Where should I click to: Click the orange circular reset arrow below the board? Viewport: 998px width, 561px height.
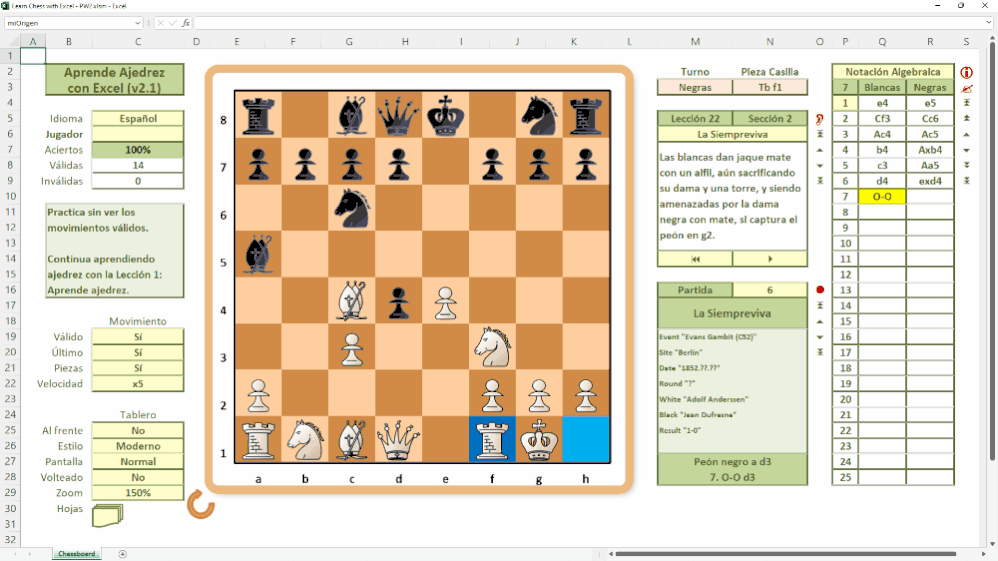coord(200,505)
